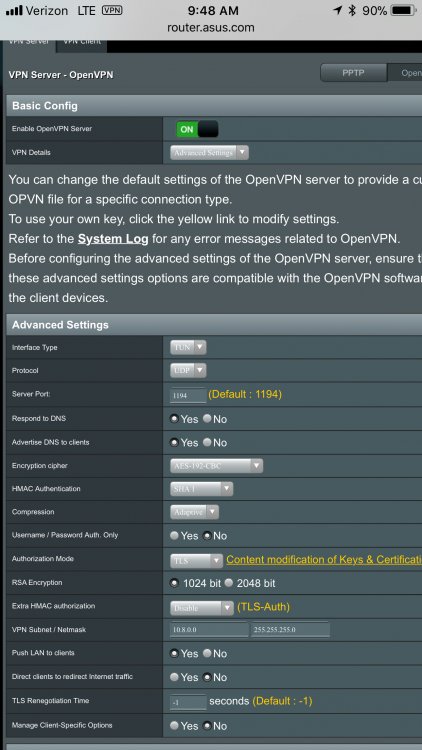Open the VPN Server top tab
Screen dimensions: 422x750
30,44
